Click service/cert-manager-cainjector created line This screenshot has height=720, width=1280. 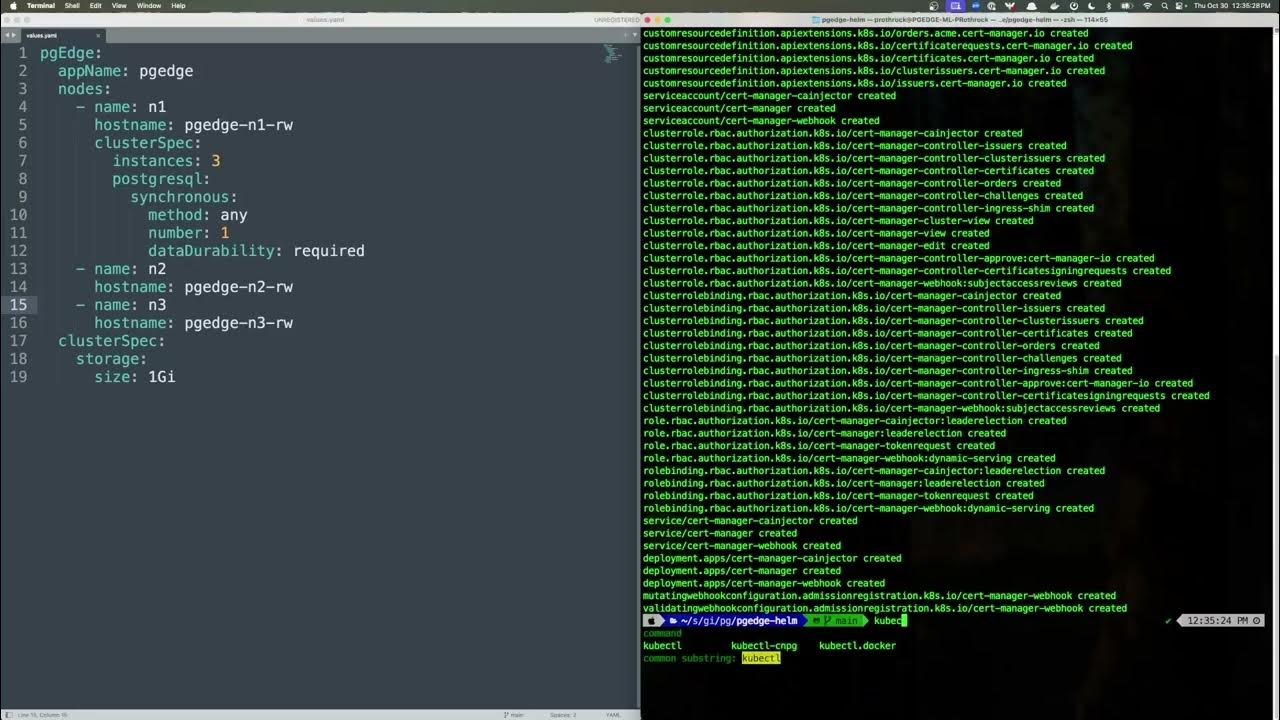tap(750, 521)
